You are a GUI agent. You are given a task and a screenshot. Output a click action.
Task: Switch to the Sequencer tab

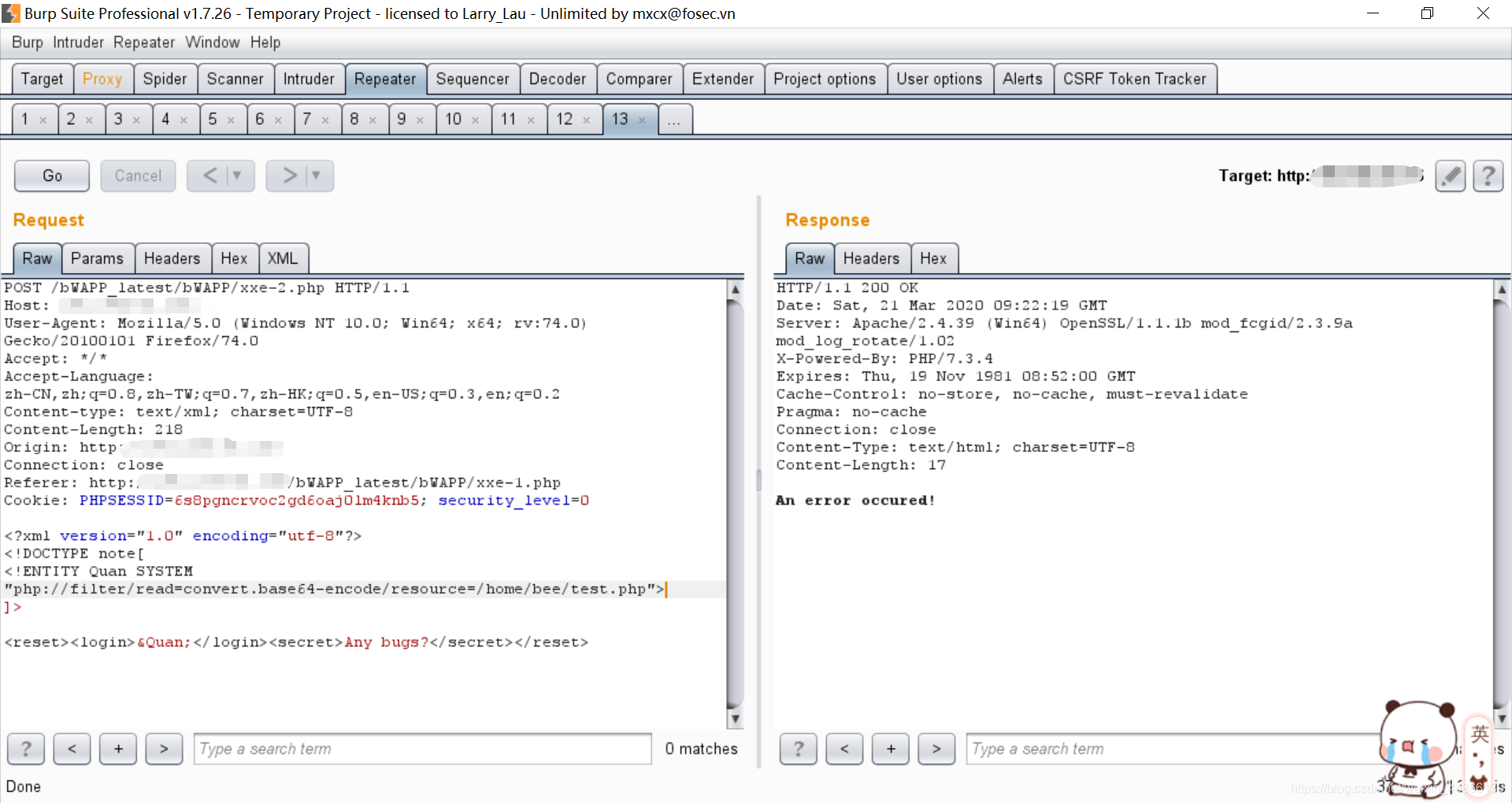pyautogui.click(x=472, y=79)
